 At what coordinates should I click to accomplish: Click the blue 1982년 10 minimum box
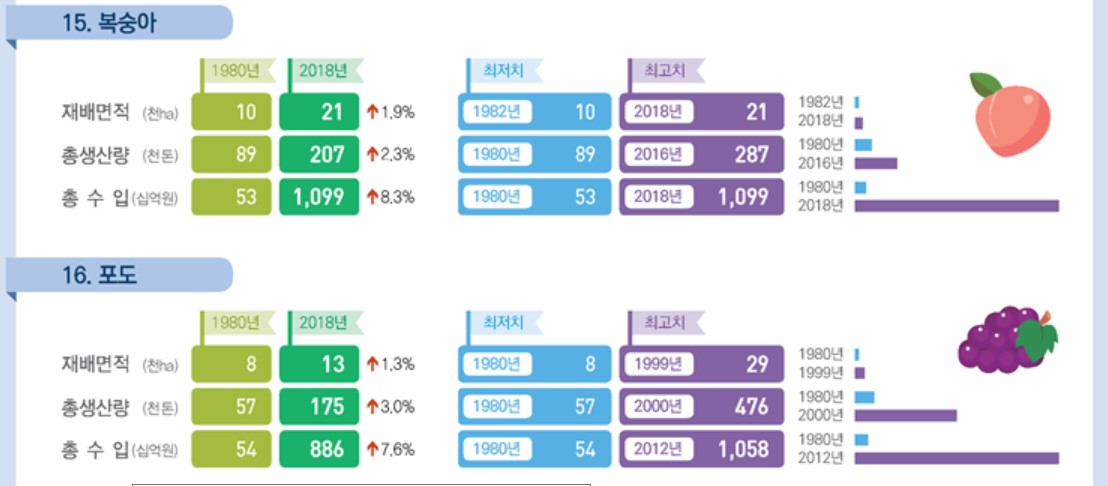(x=534, y=112)
